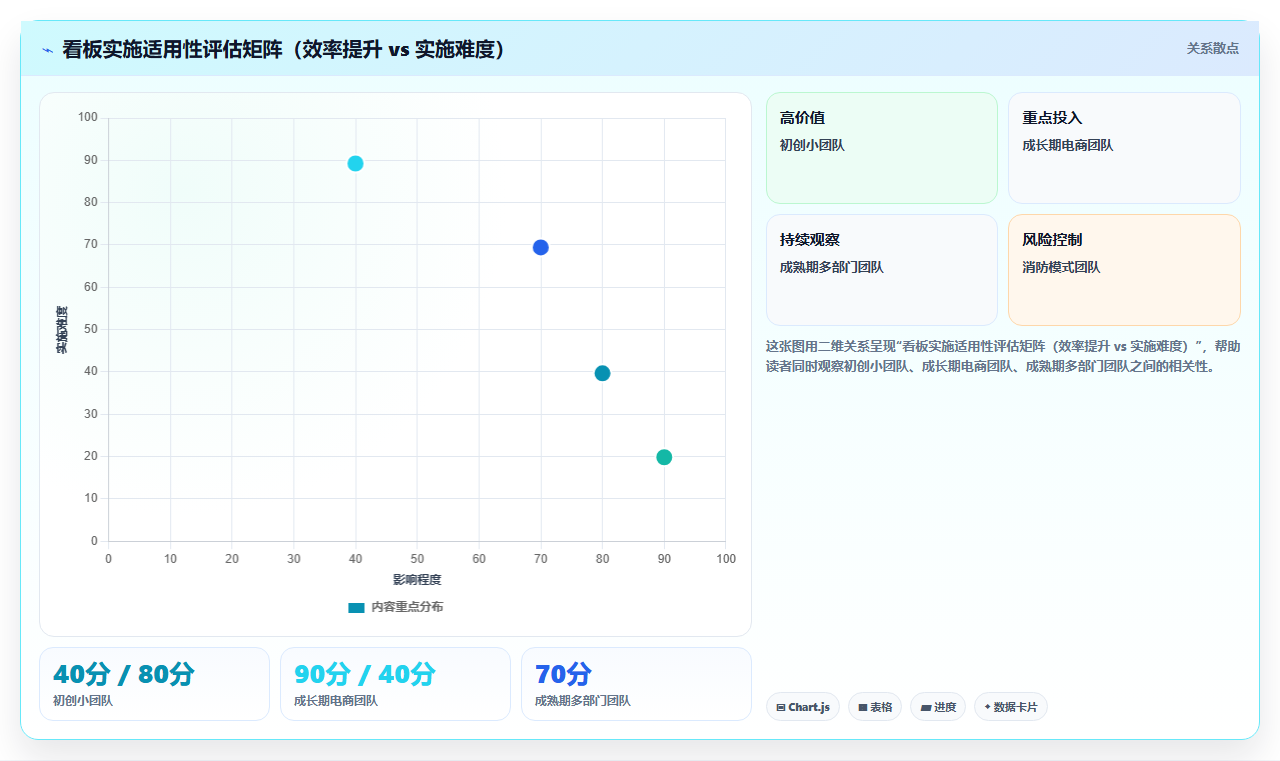This screenshot has height=761, width=1280.
Task: Click the 实施难度 y-axis title
Action: coord(62,329)
